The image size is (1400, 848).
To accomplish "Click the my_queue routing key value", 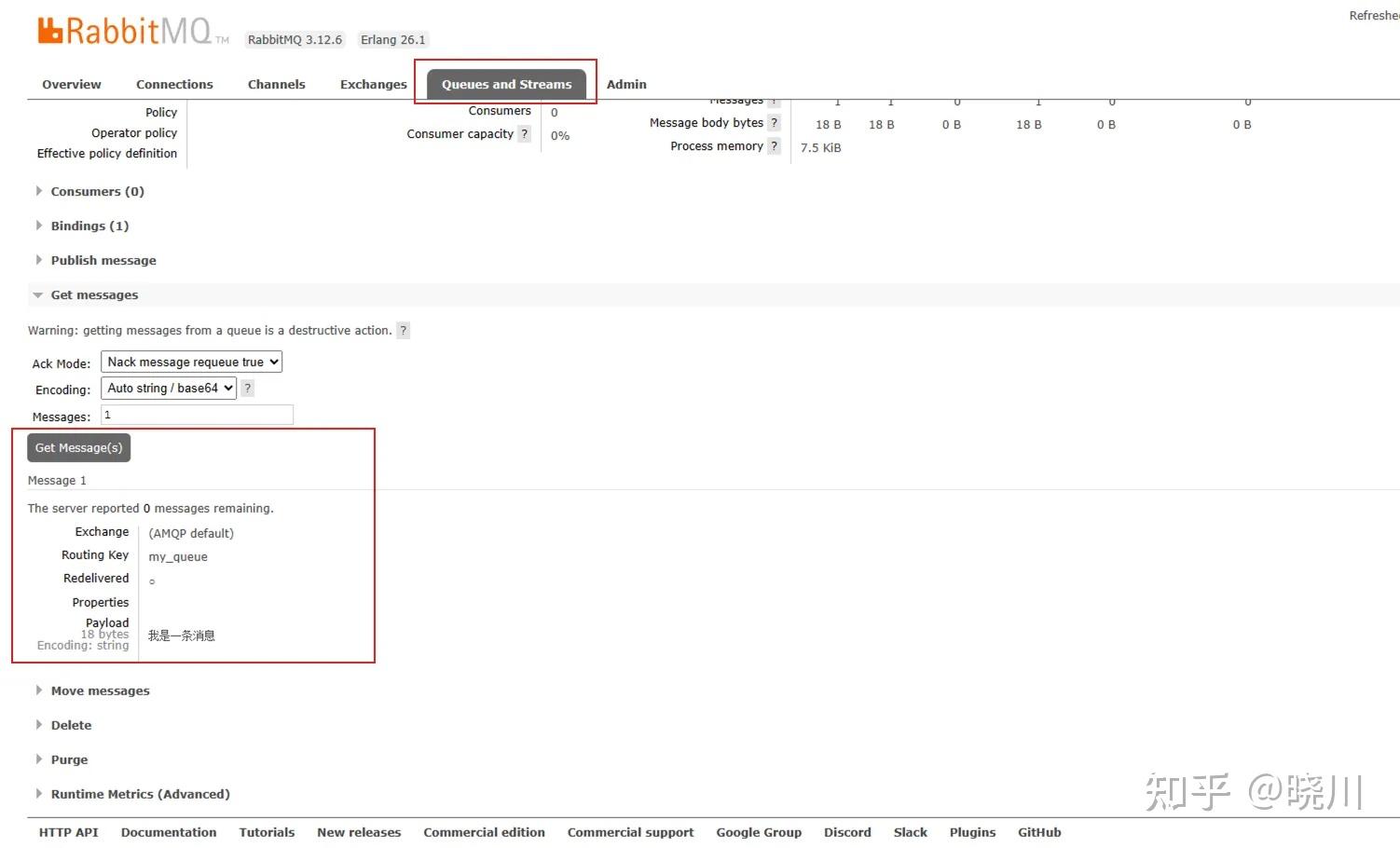I will coord(178,557).
